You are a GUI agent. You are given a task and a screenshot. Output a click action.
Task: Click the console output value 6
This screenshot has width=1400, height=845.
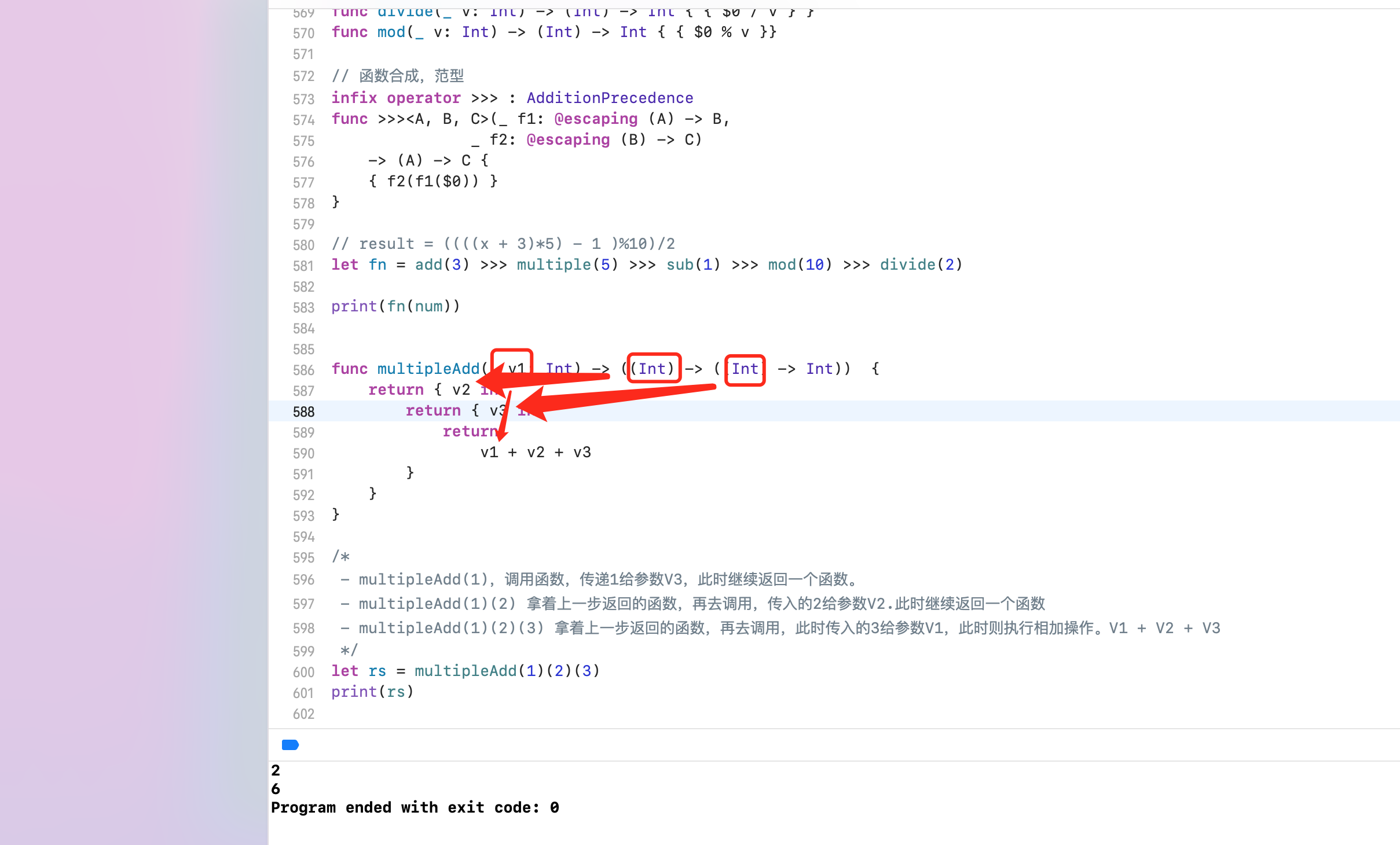click(276, 789)
